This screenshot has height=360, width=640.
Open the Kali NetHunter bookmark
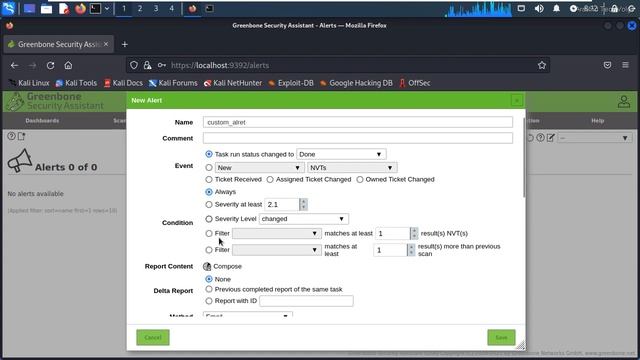pyautogui.click(x=233, y=83)
